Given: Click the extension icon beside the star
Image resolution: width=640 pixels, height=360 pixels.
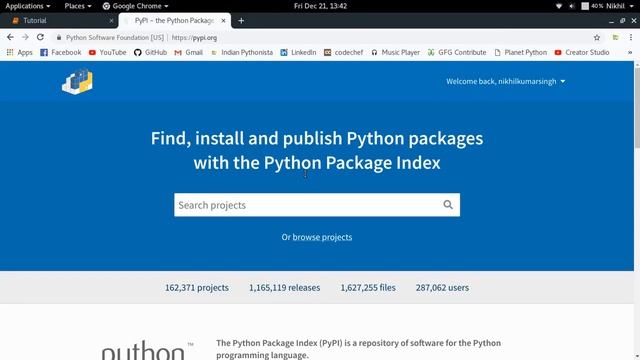Looking at the screenshot, I should click(x=615, y=38).
